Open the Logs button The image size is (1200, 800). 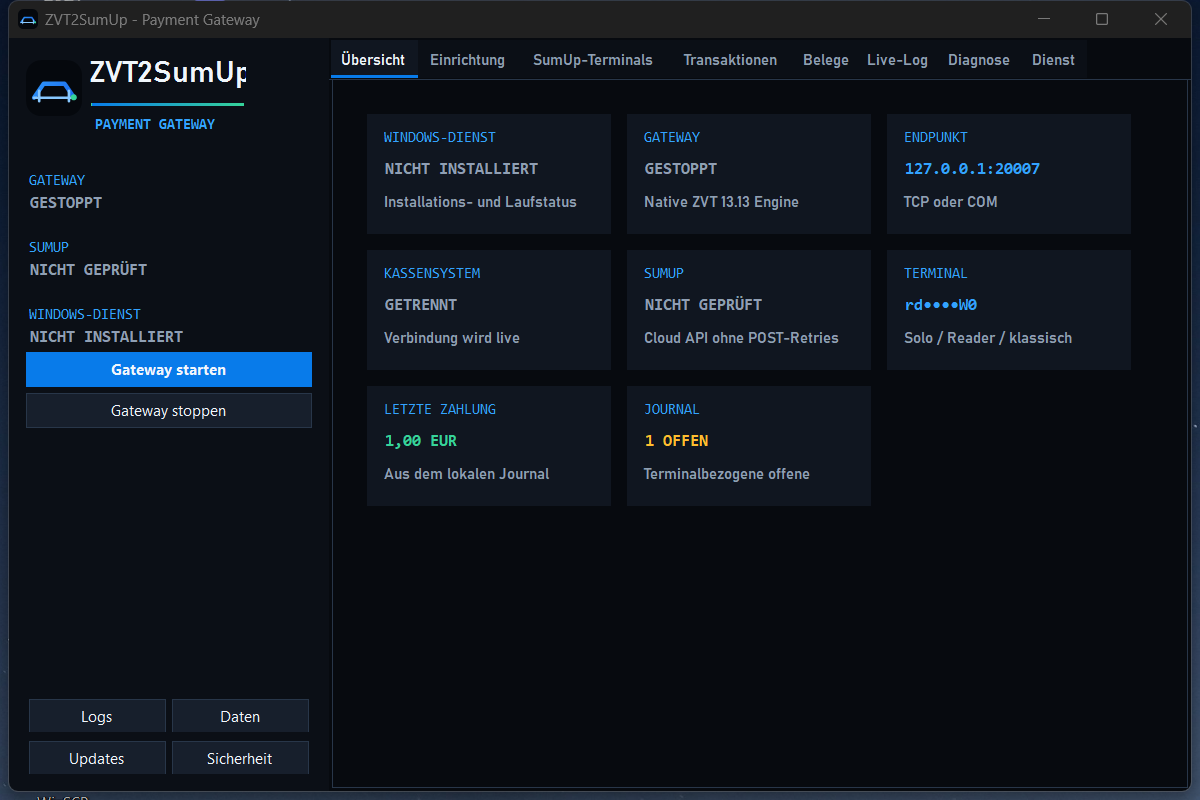(x=97, y=717)
